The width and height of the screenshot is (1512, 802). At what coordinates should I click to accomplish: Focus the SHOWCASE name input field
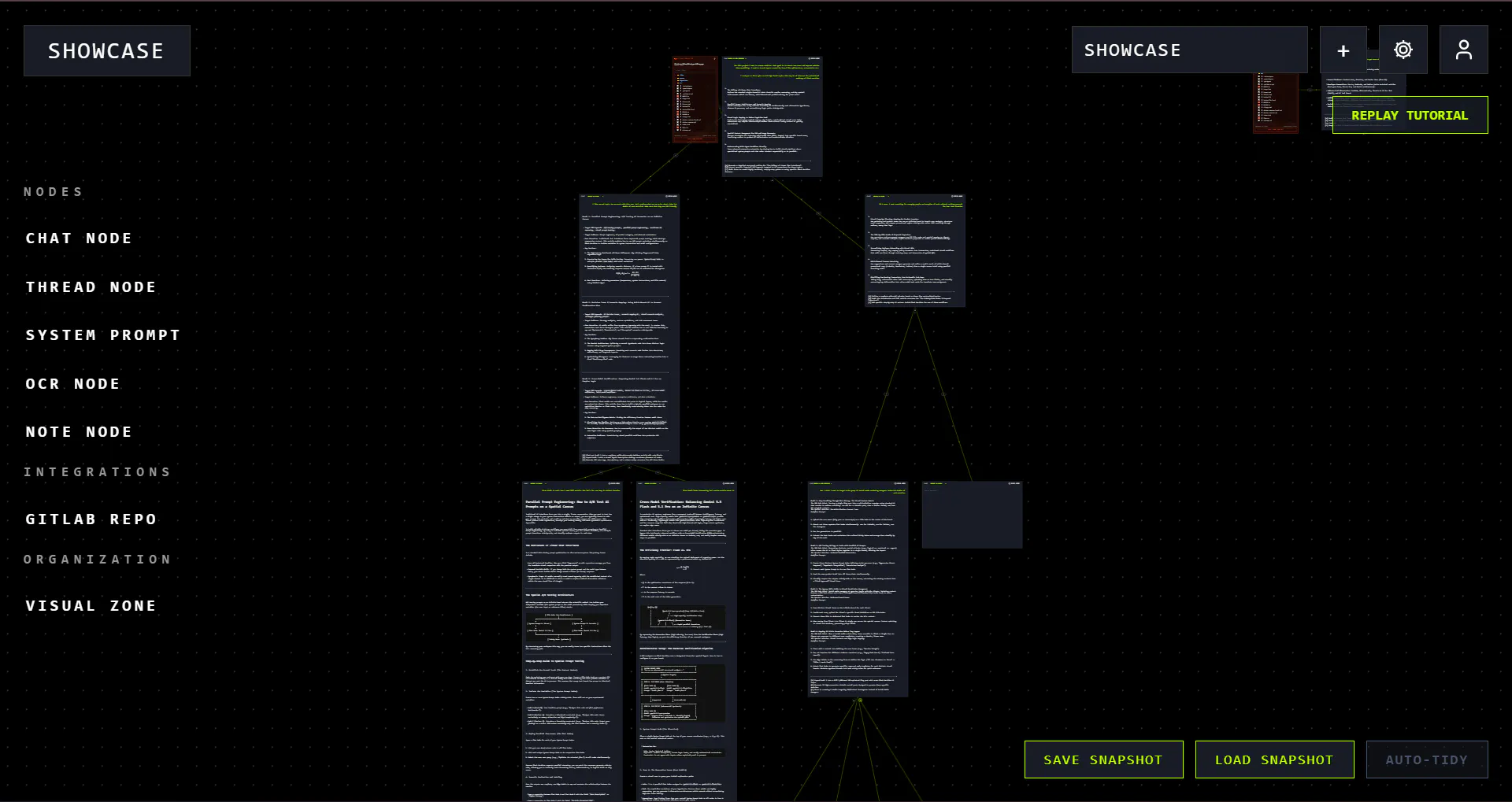(1189, 50)
